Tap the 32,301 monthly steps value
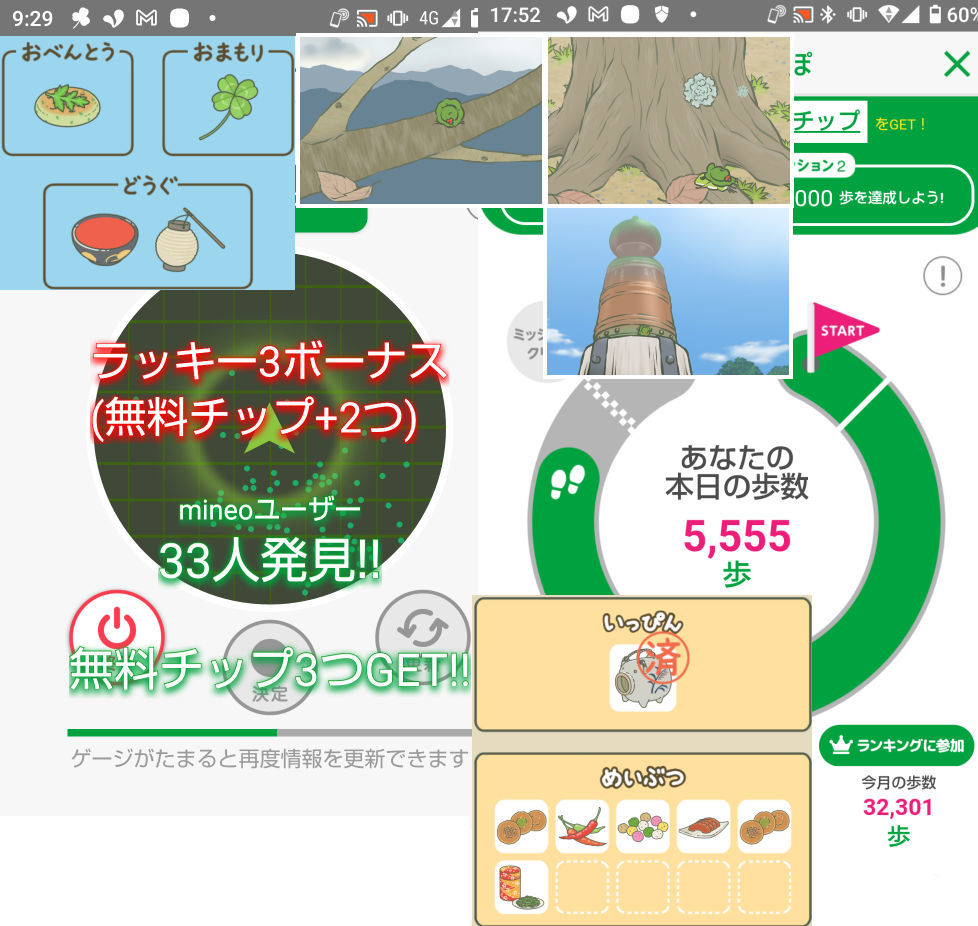This screenshot has width=978, height=926. click(x=898, y=808)
